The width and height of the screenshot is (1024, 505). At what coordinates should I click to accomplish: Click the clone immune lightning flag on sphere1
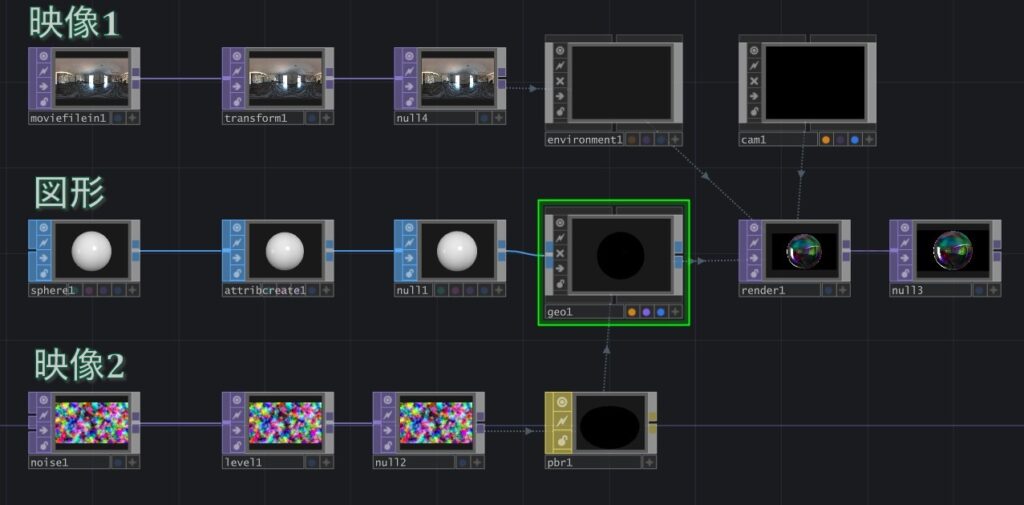tap(43, 243)
